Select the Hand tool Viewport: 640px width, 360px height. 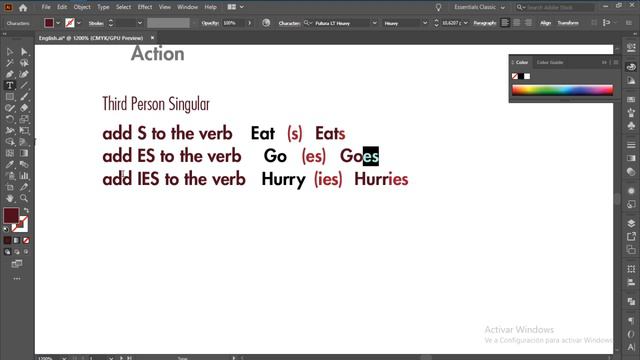tap(10, 198)
